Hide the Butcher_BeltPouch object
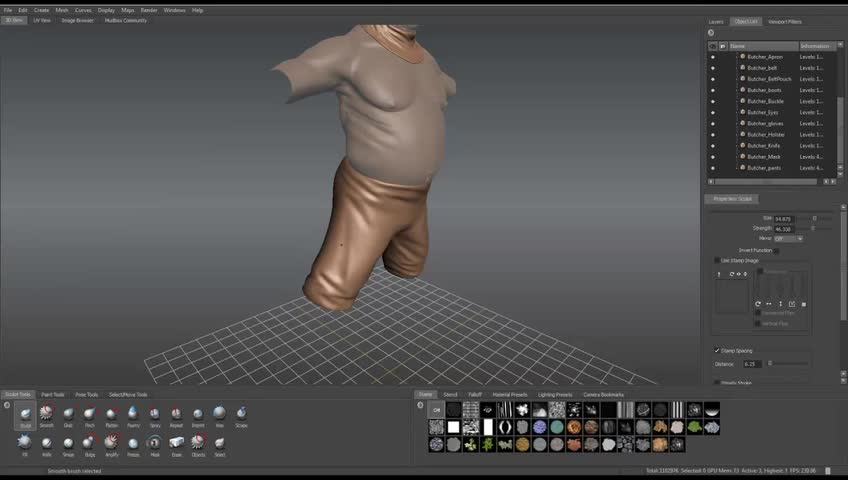This screenshot has height=480, width=848. (713, 79)
